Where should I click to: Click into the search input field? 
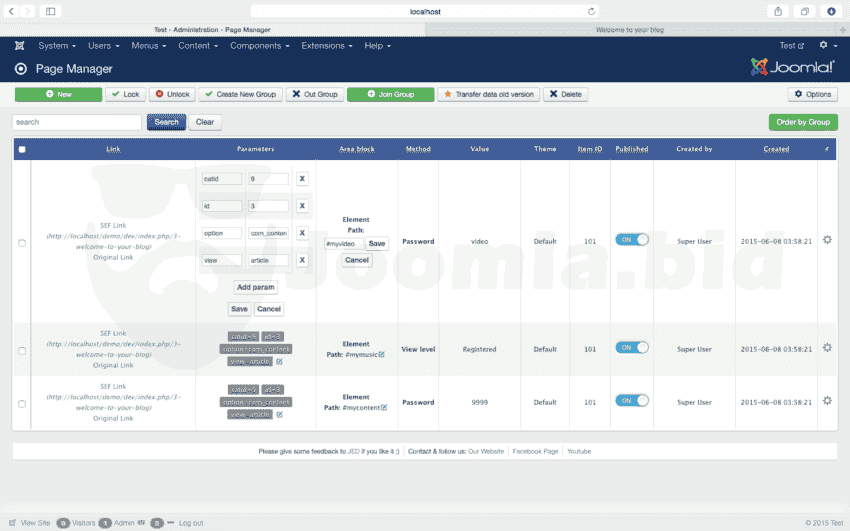point(77,122)
